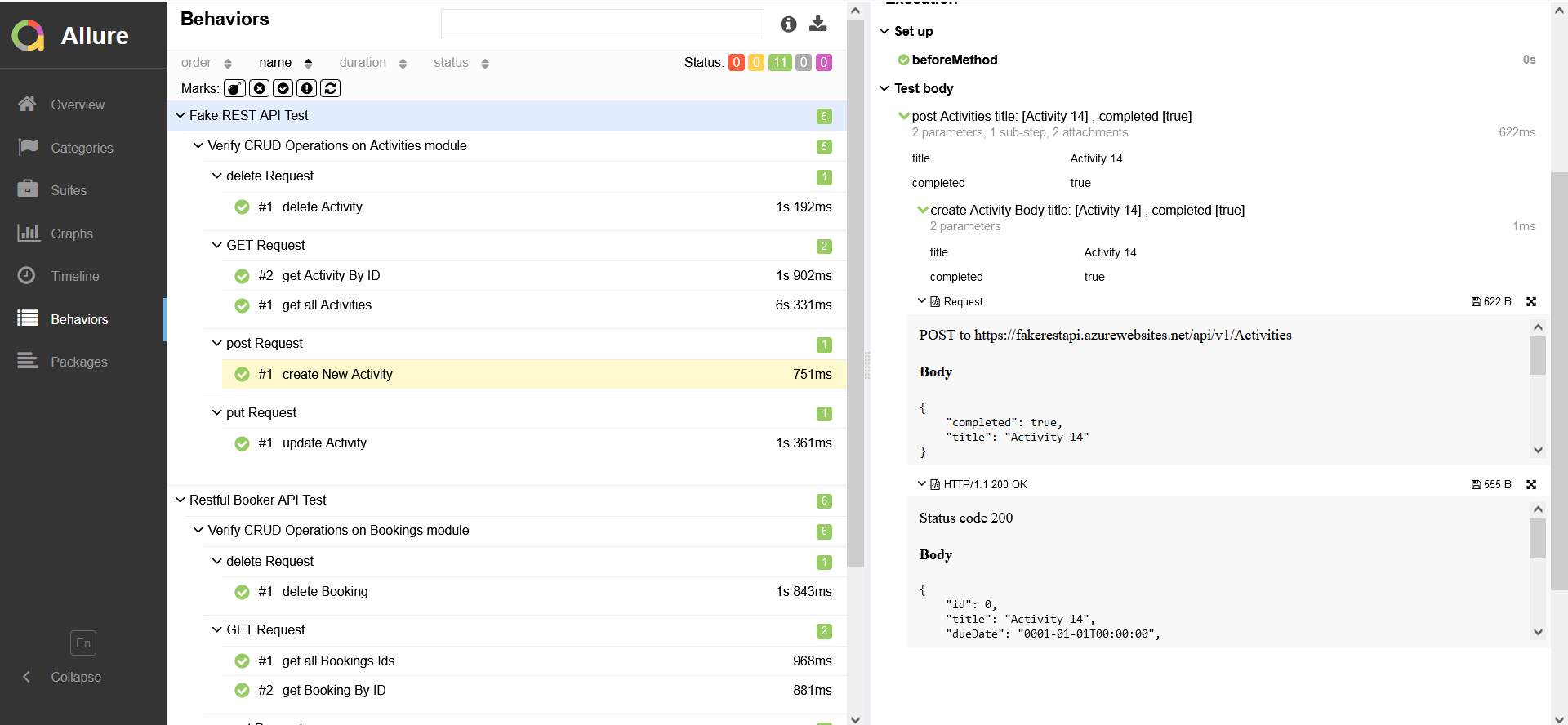Collapse Verify CRUD Operations on Activities module
Image resolution: width=1568 pixels, height=725 pixels.
coord(198,146)
